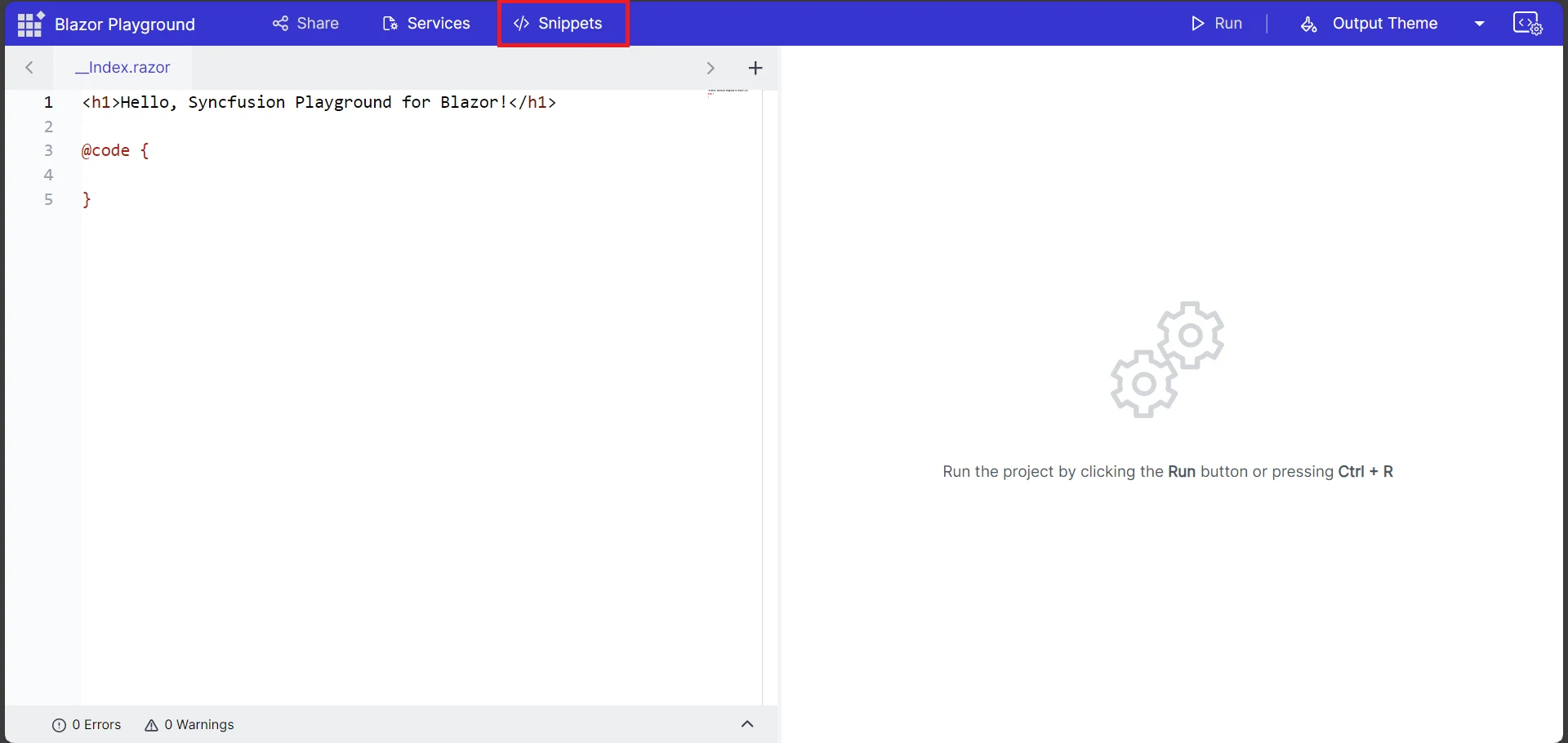Click the Share button

click(x=305, y=24)
